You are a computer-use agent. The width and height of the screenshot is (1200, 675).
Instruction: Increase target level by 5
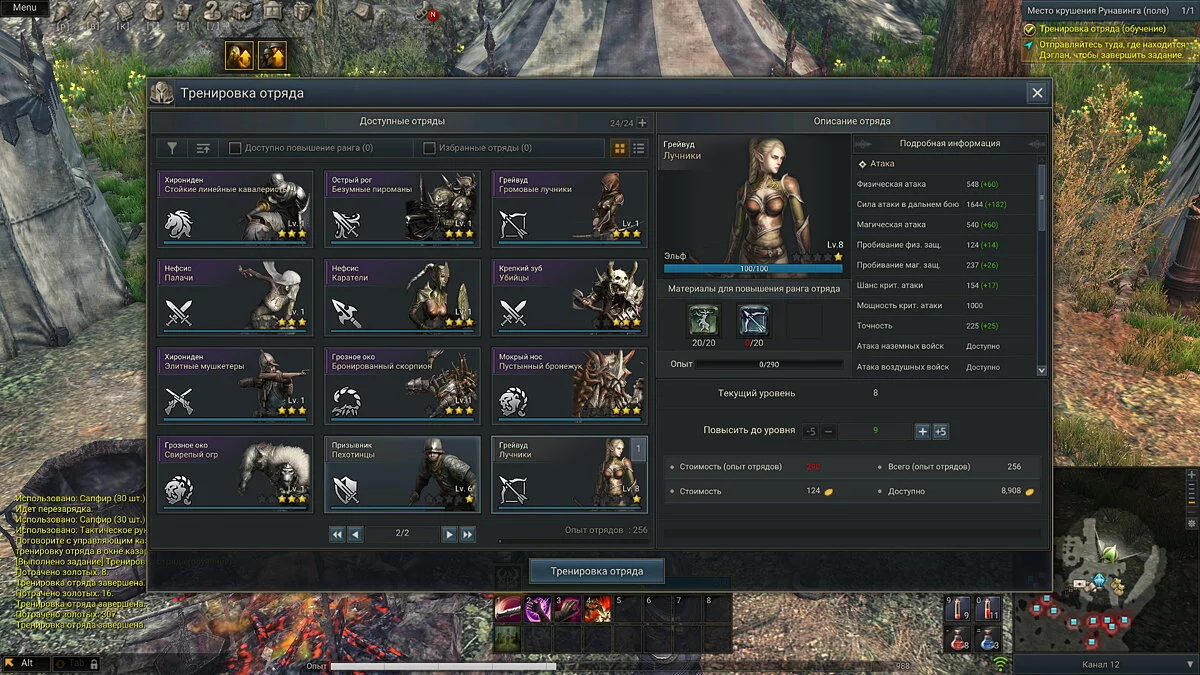[x=940, y=431]
